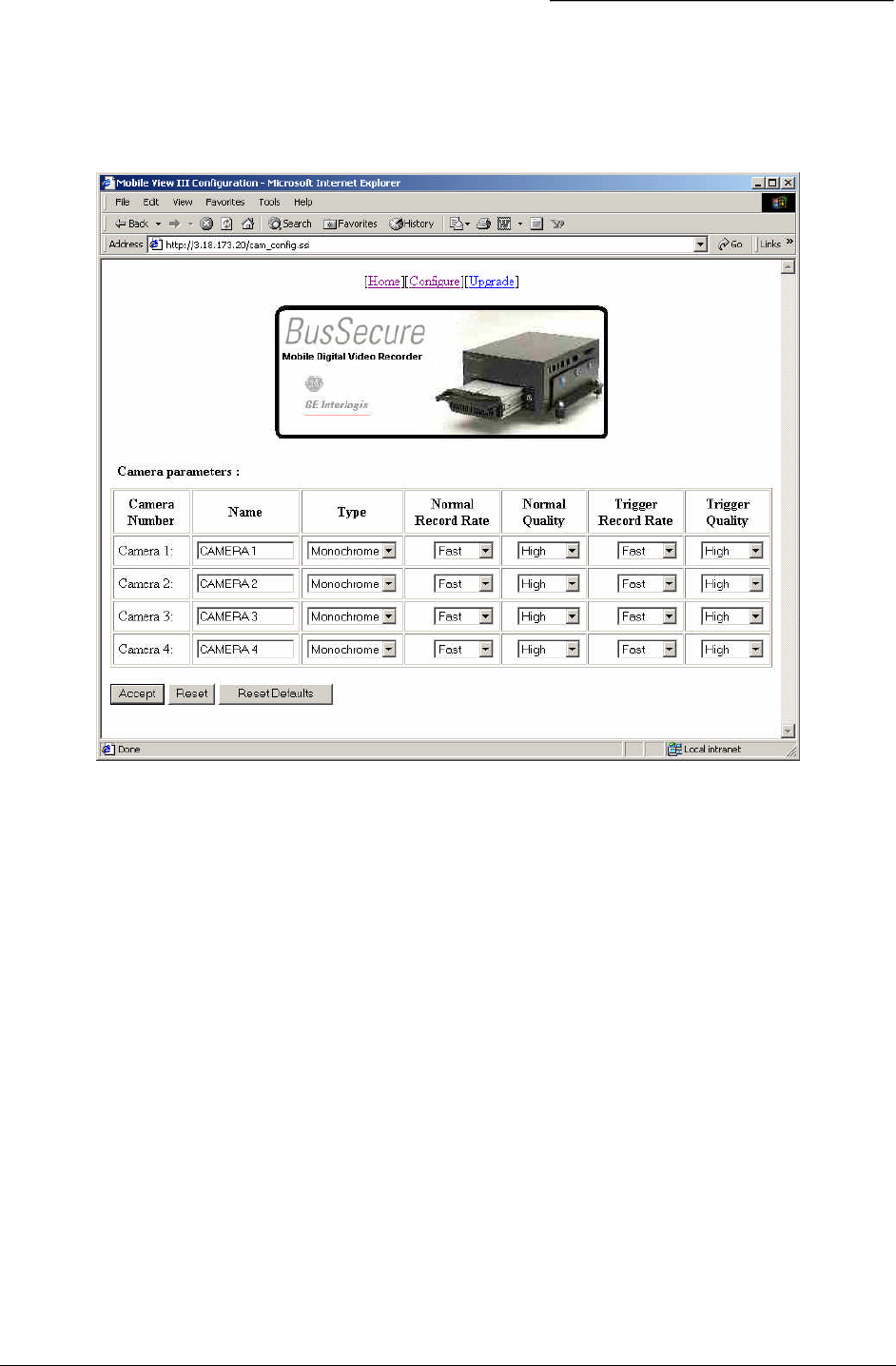Open Camera 1 Type dropdown
This screenshot has height=1366, width=896.
pyautogui.click(x=352, y=551)
